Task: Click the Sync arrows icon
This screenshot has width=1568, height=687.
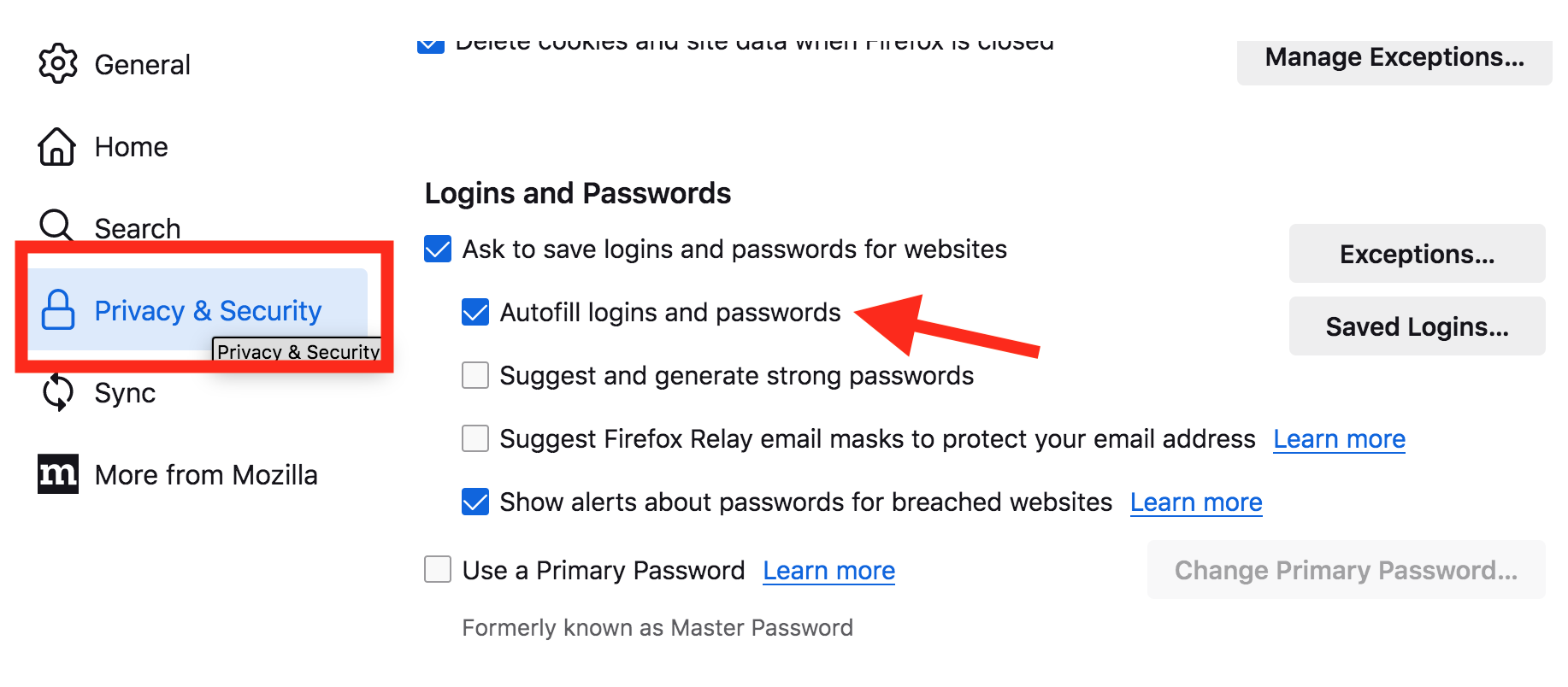Action: point(58,392)
